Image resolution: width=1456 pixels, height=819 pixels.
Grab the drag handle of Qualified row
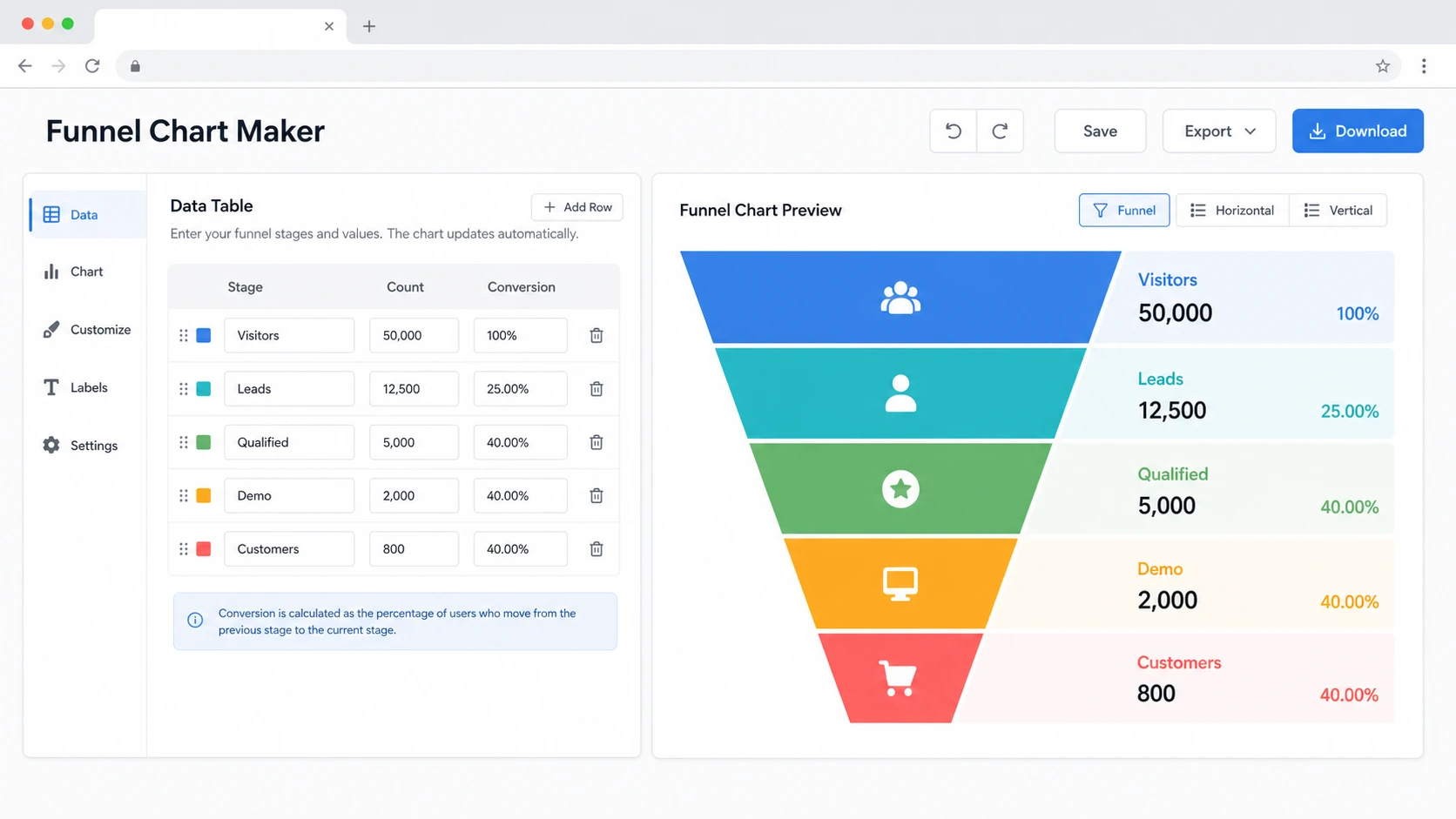click(x=184, y=442)
